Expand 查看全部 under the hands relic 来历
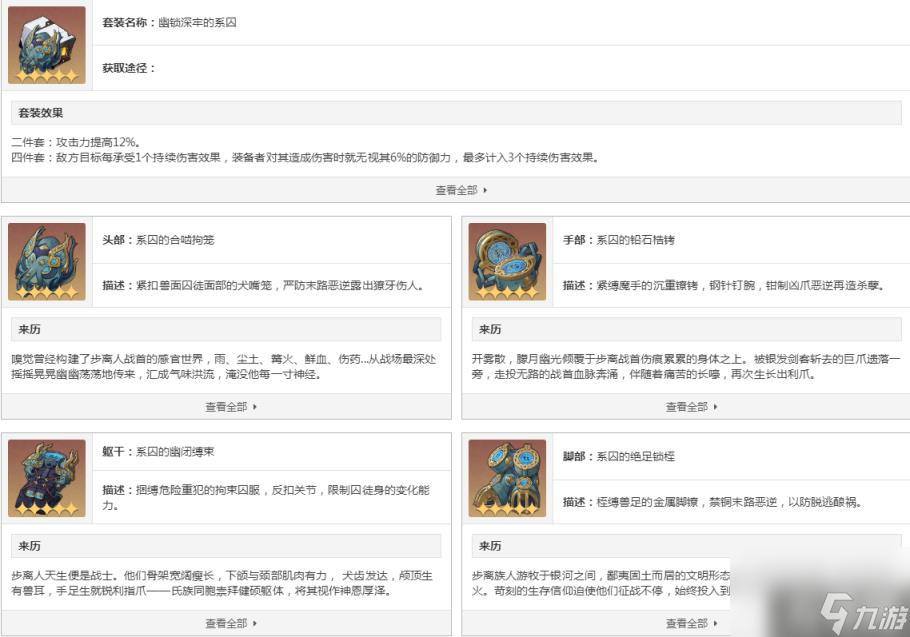 click(691, 407)
